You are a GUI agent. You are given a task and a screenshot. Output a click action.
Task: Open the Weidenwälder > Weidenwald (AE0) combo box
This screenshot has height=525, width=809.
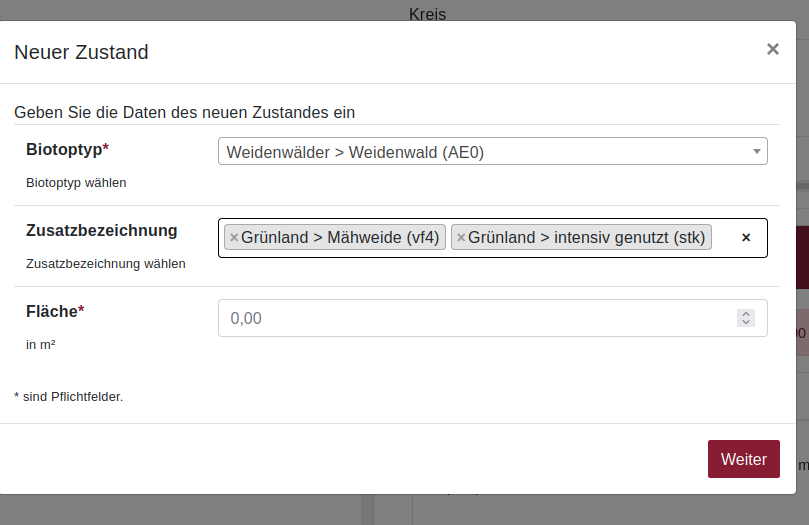pos(480,152)
